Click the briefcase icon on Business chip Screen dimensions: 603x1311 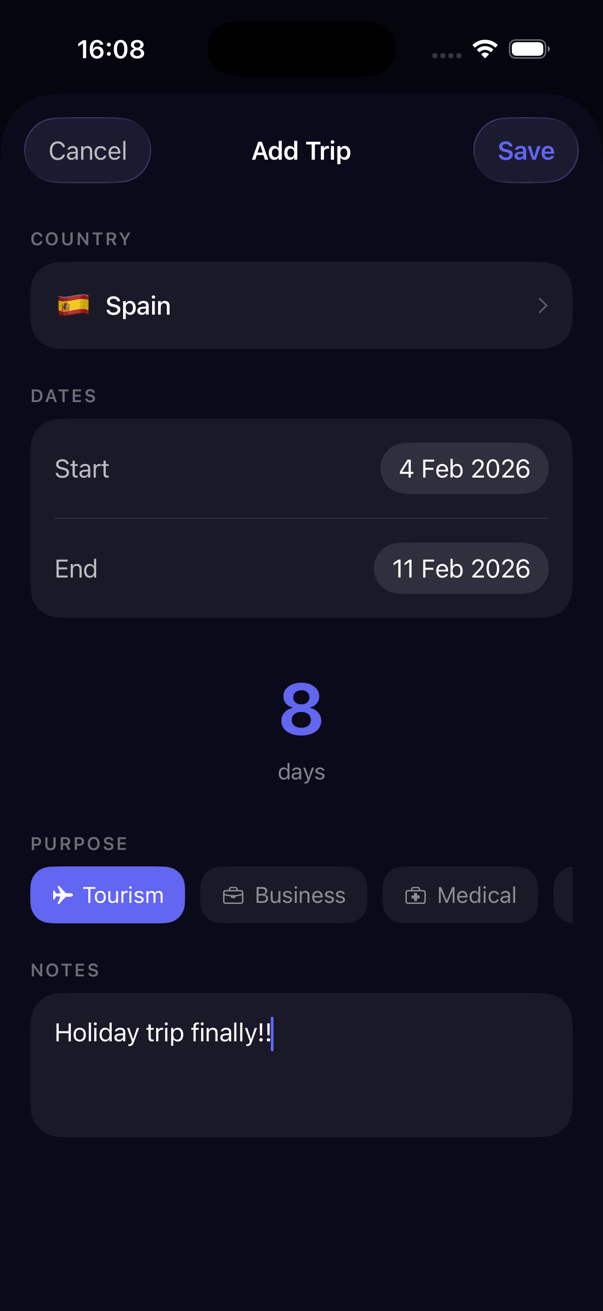[232, 895]
